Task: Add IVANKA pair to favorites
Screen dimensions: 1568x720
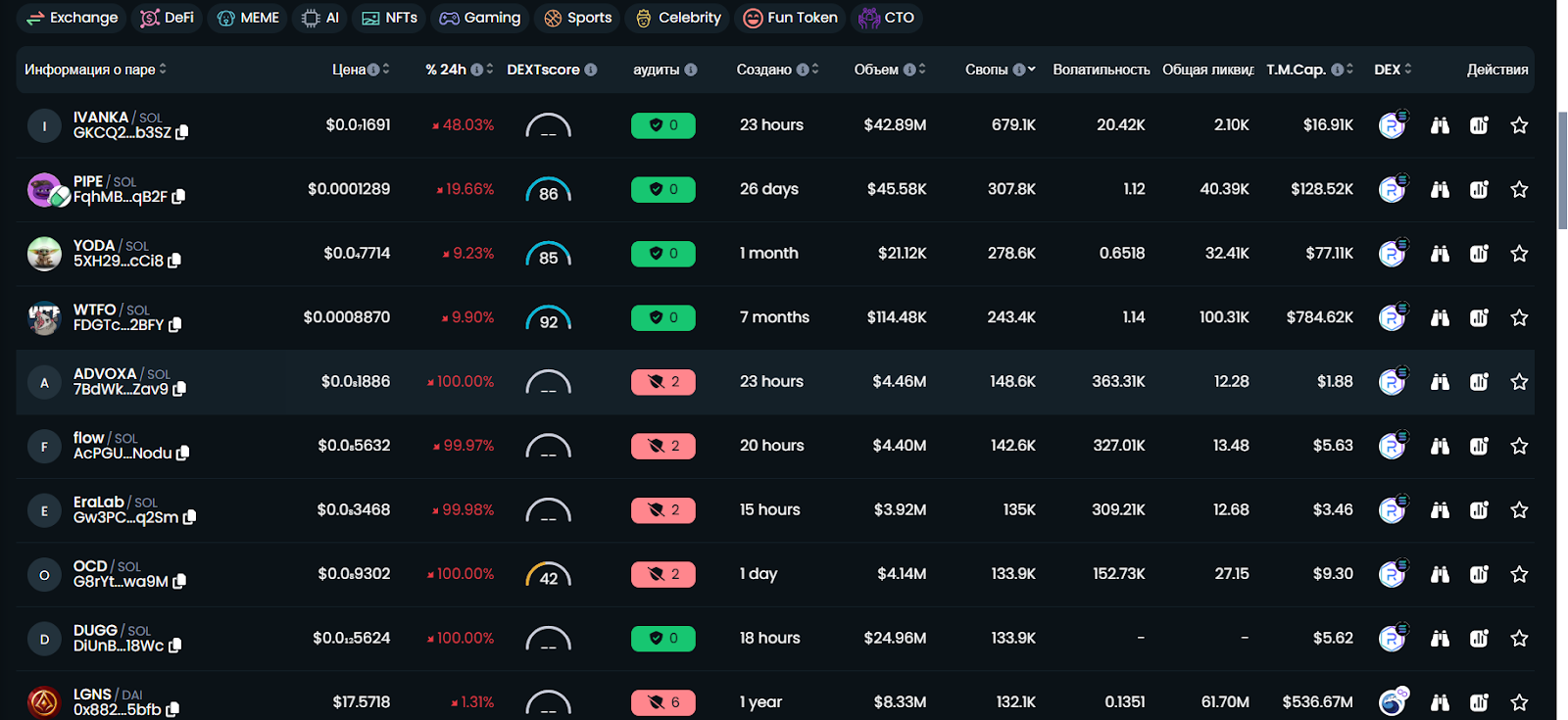Action: tap(1519, 125)
